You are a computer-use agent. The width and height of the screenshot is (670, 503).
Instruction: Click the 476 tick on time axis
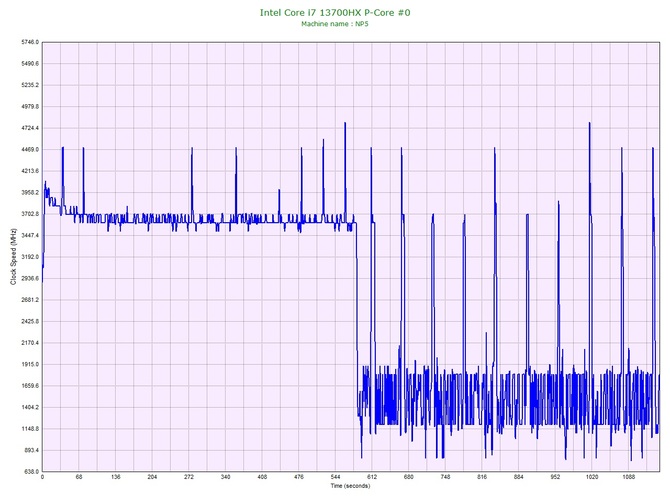tap(299, 477)
